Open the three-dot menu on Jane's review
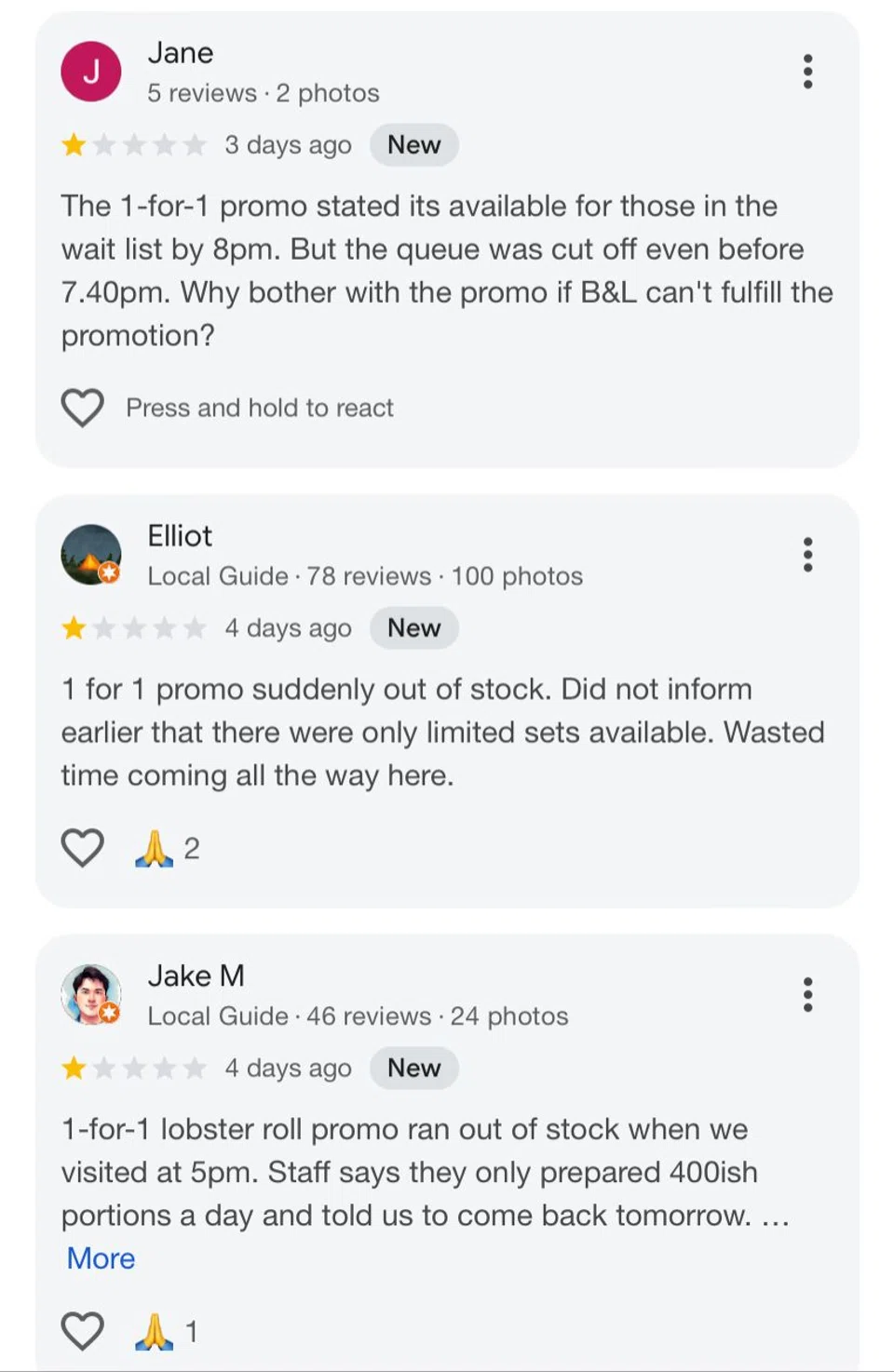Screen dimensions: 894x1372 (x=807, y=72)
